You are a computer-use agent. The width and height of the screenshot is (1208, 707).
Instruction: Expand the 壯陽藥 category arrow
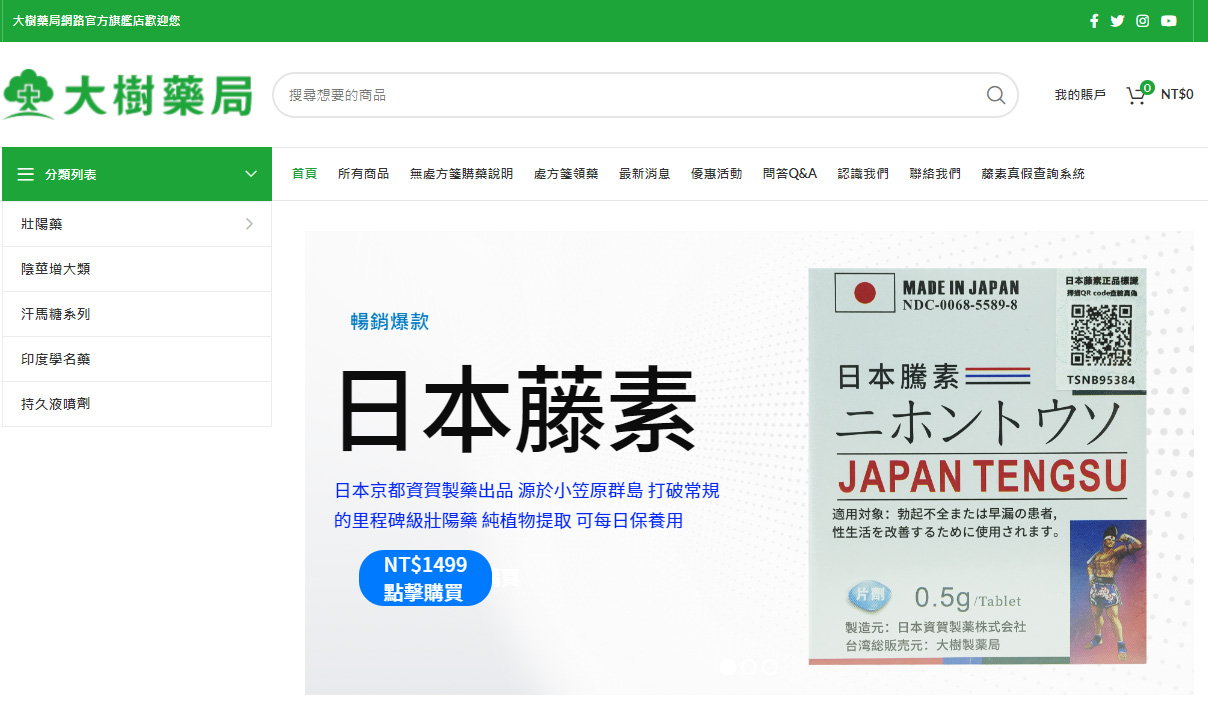[x=249, y=224]
